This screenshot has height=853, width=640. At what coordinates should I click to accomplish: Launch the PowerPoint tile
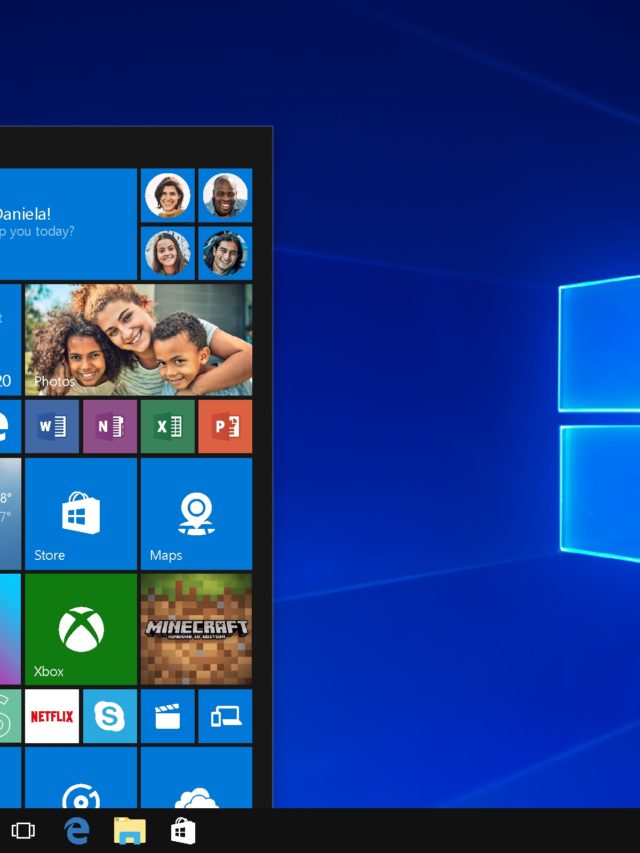pos(225,426)
